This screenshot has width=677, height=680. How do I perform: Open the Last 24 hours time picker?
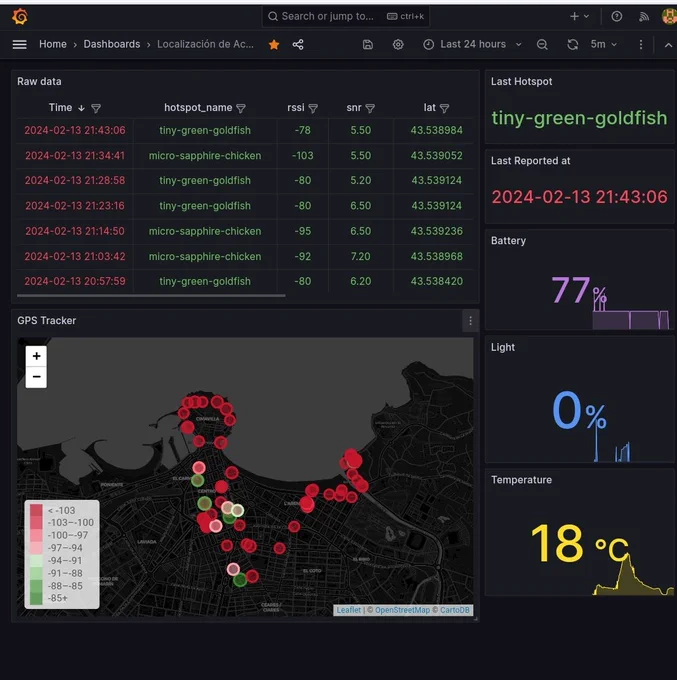[x=473, y=44]
